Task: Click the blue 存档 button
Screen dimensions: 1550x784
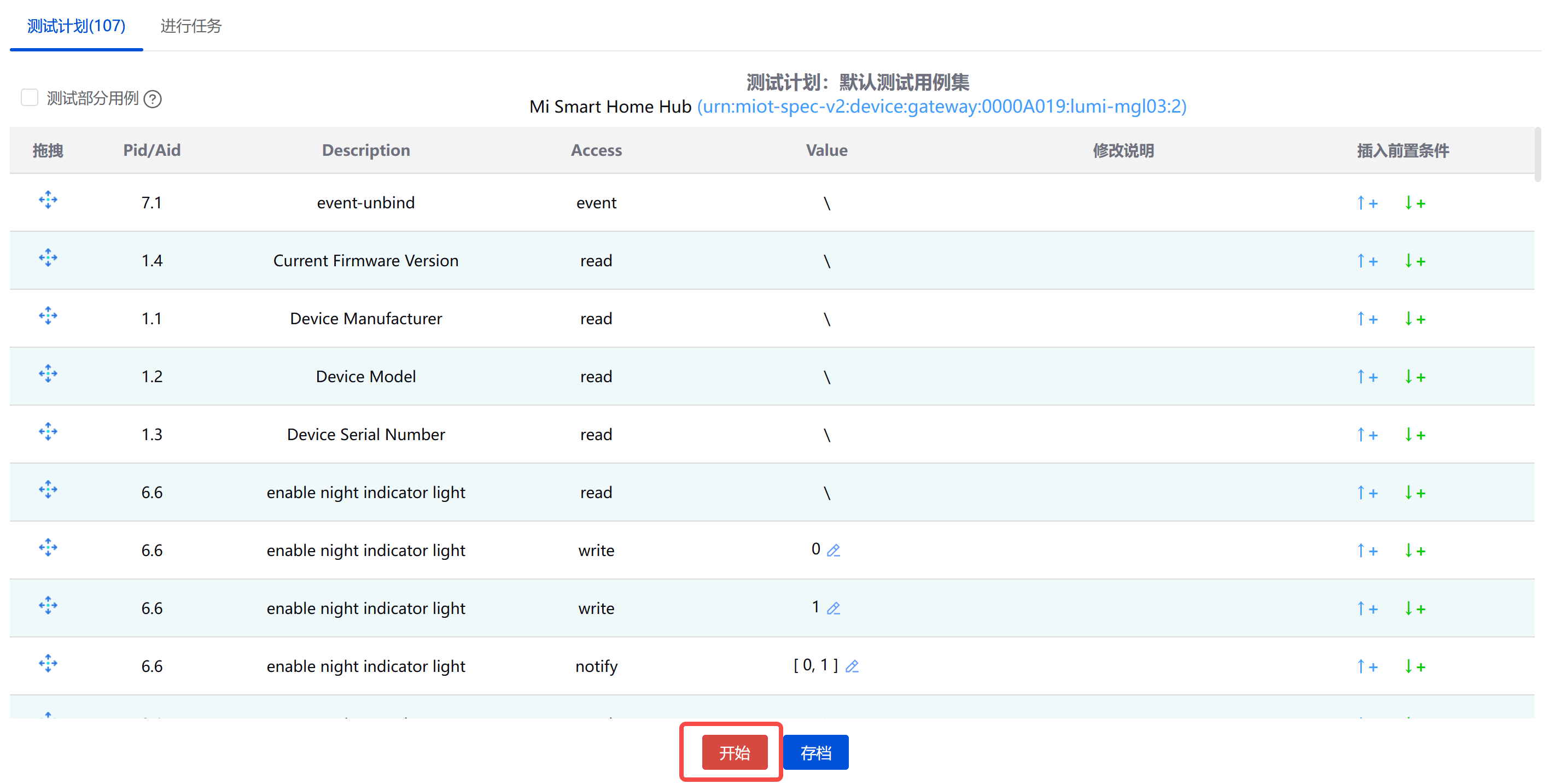Action: (x=816, y=752)
